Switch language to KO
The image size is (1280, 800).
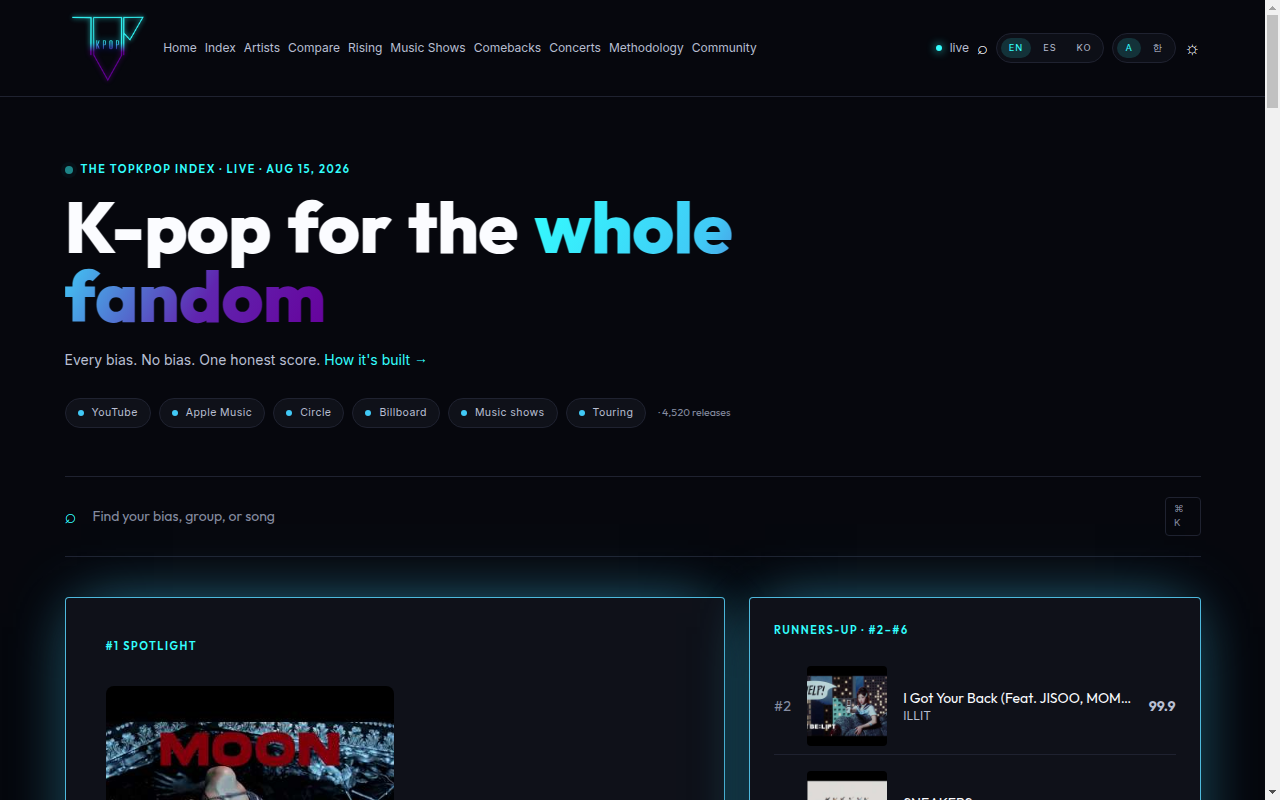[x=1083, y=48]
